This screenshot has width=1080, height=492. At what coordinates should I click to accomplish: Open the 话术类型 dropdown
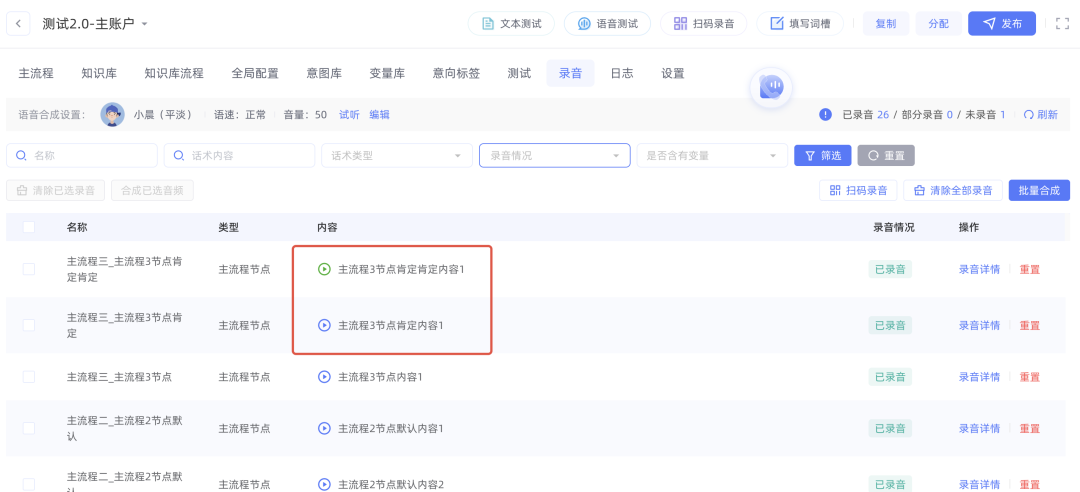click(396, 155)
